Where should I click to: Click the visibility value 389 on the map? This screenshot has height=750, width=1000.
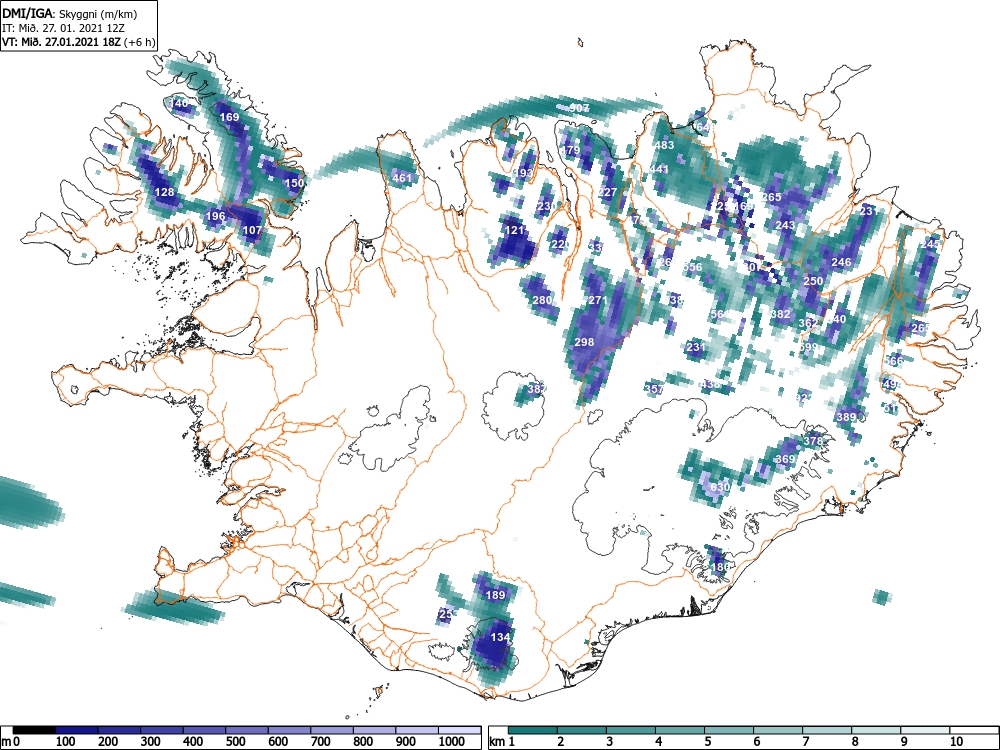[x=846, y=416]
